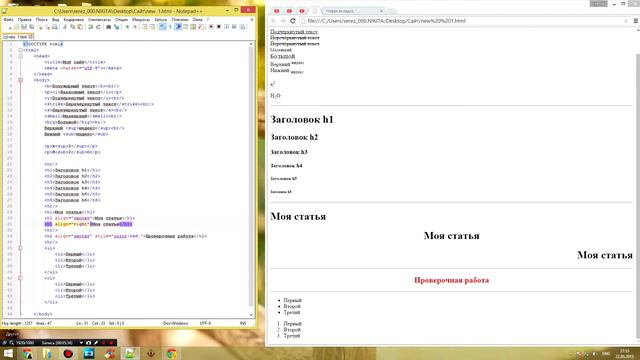Click the Zoom In icon in Notepad++
640x360 pixels.
pos(127,27)
